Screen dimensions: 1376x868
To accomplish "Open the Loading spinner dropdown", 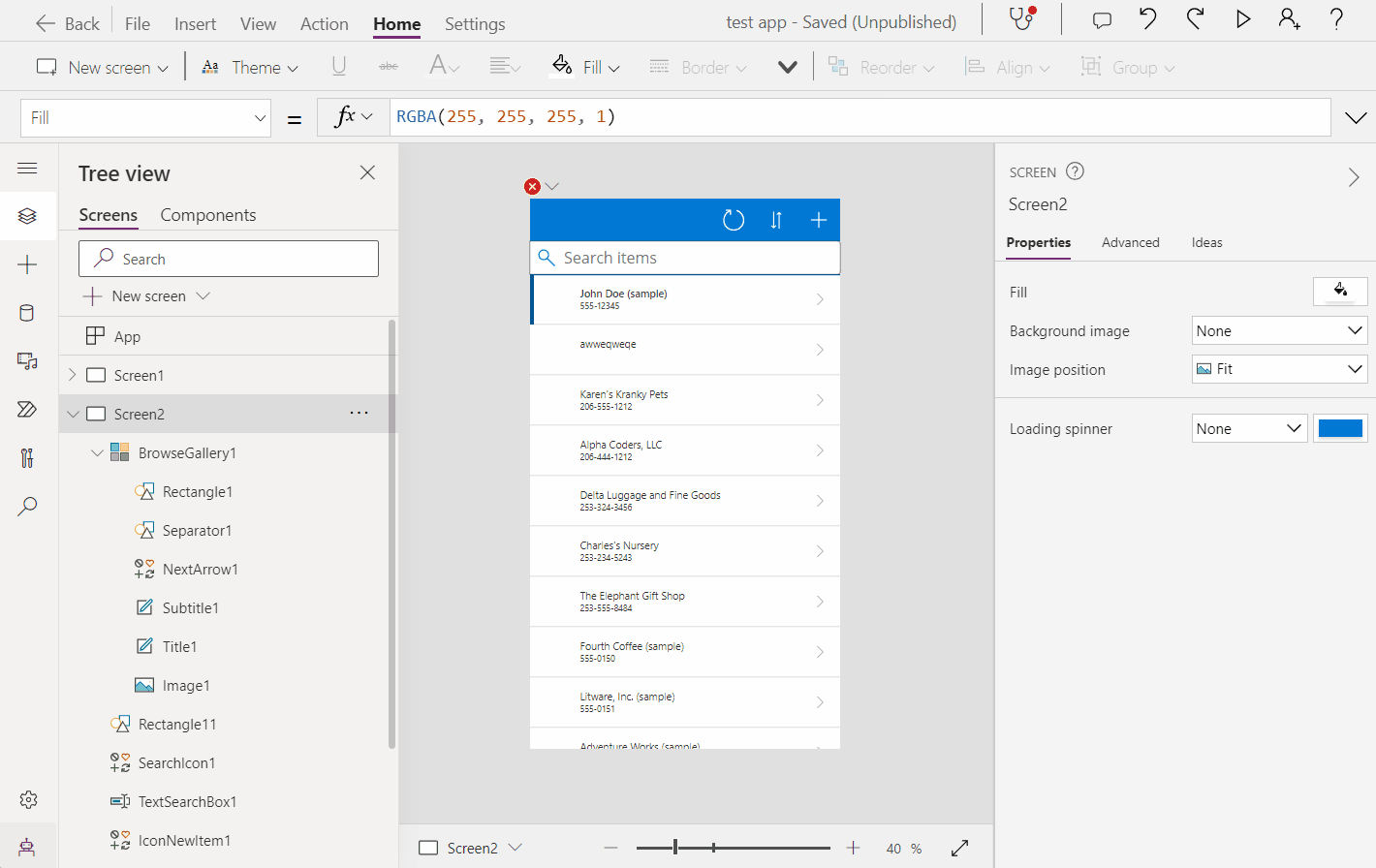I will tap(1249, 427).
